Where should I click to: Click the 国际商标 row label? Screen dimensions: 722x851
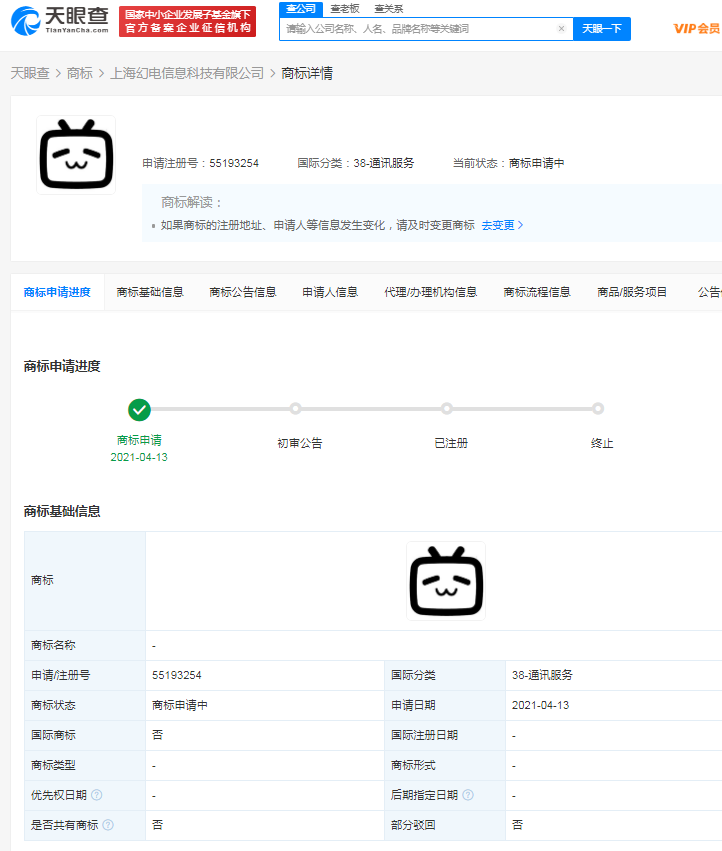(x=53, y=735)
